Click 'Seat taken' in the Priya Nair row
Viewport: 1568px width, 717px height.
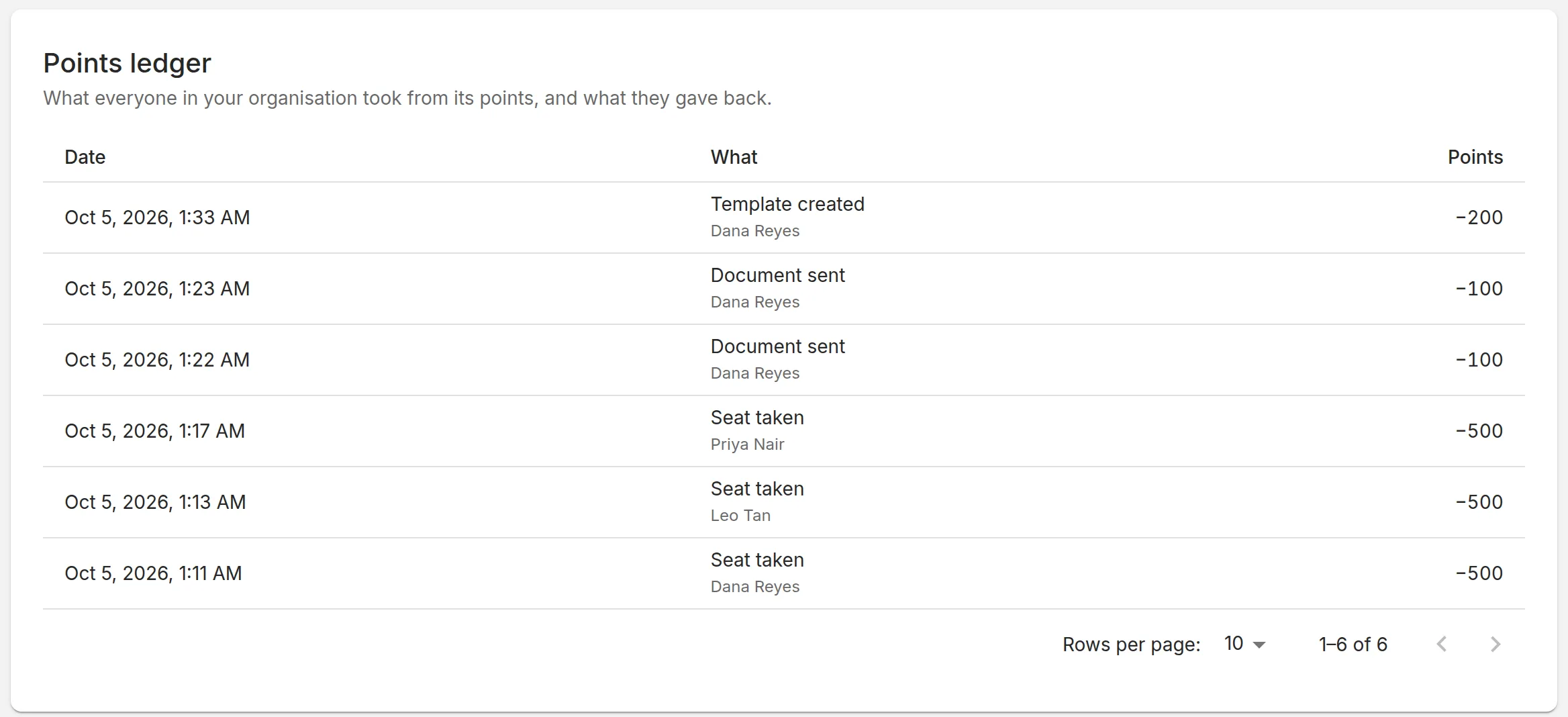point(757,418)
